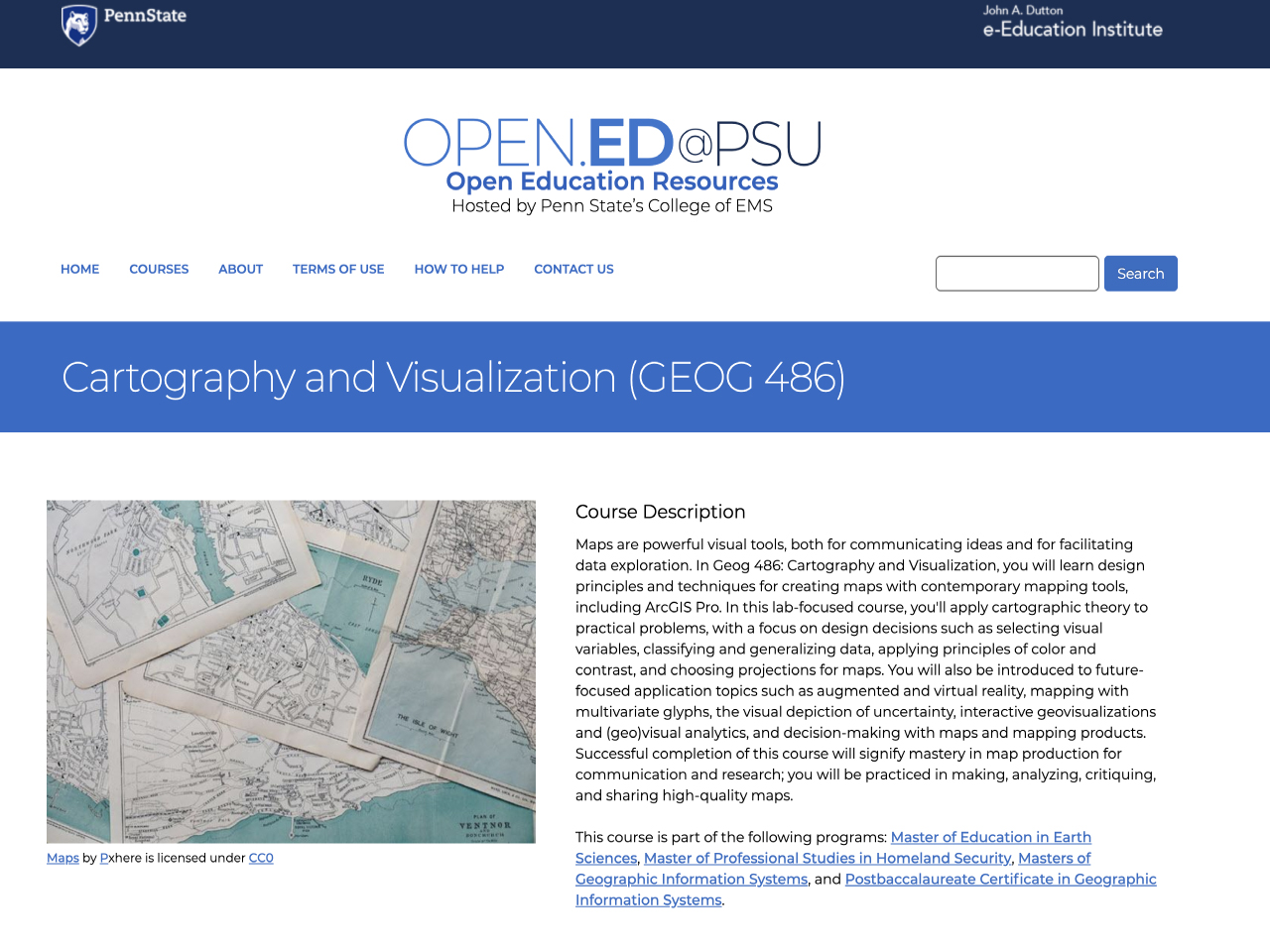
Task: Click the blue Search button
Action: 1141,274
